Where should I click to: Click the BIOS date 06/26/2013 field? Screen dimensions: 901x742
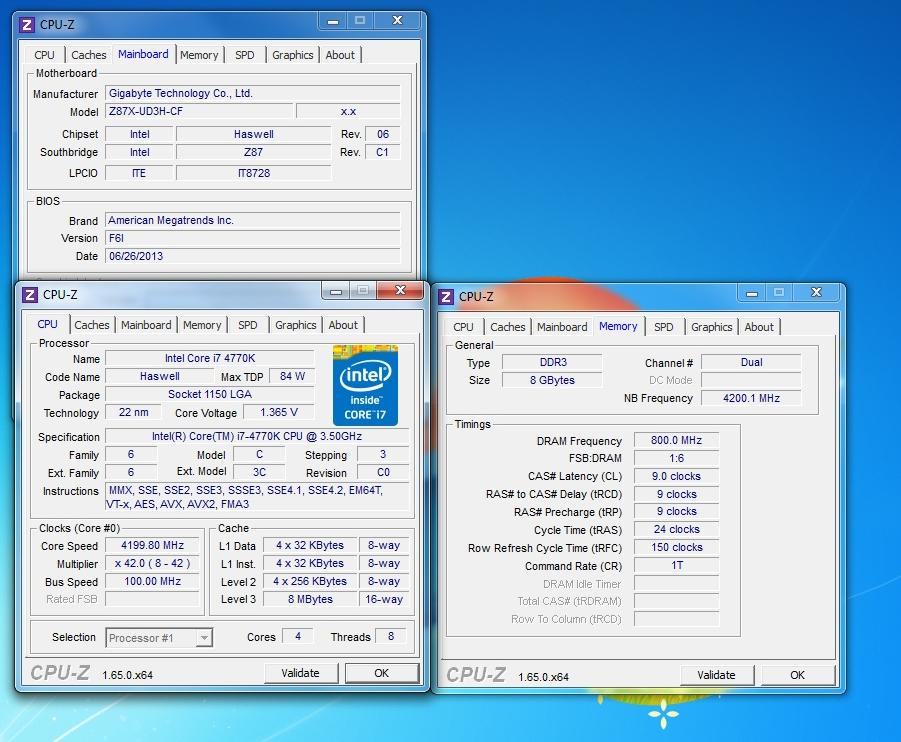point(253,256)
